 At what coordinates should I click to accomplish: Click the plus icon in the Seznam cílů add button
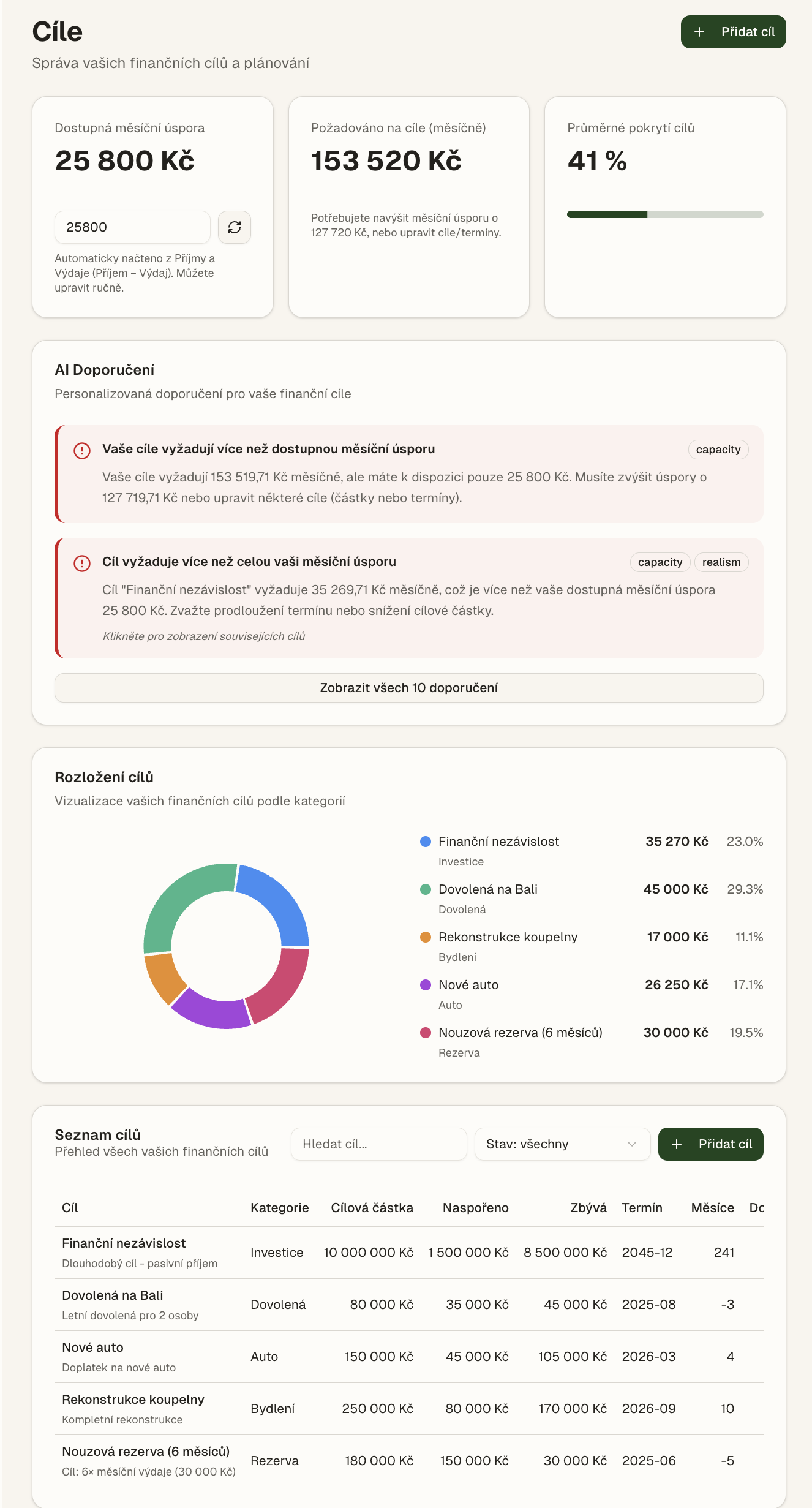click(x=677, y=1144)
